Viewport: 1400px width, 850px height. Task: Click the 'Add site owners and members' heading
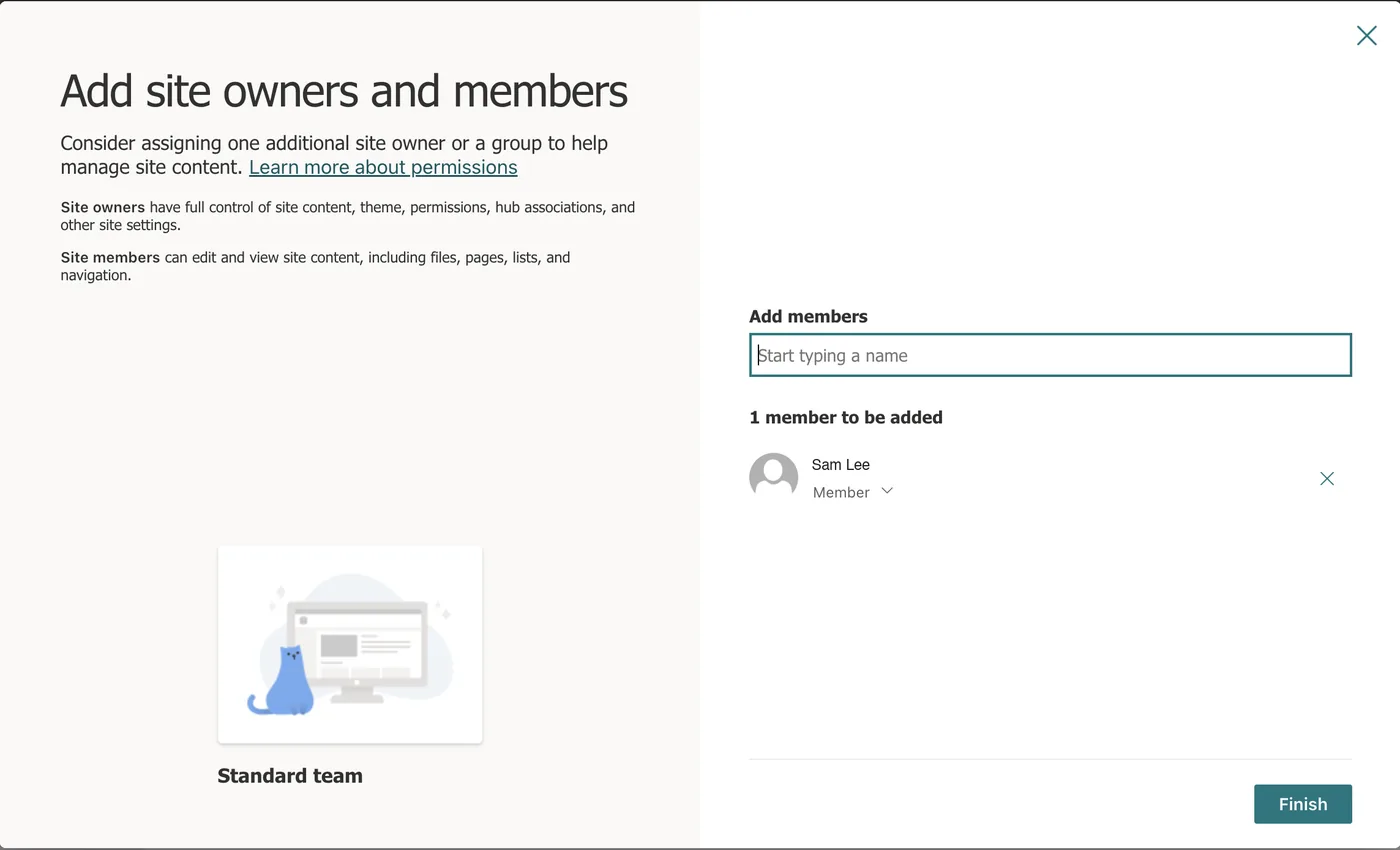coord(344,91)
